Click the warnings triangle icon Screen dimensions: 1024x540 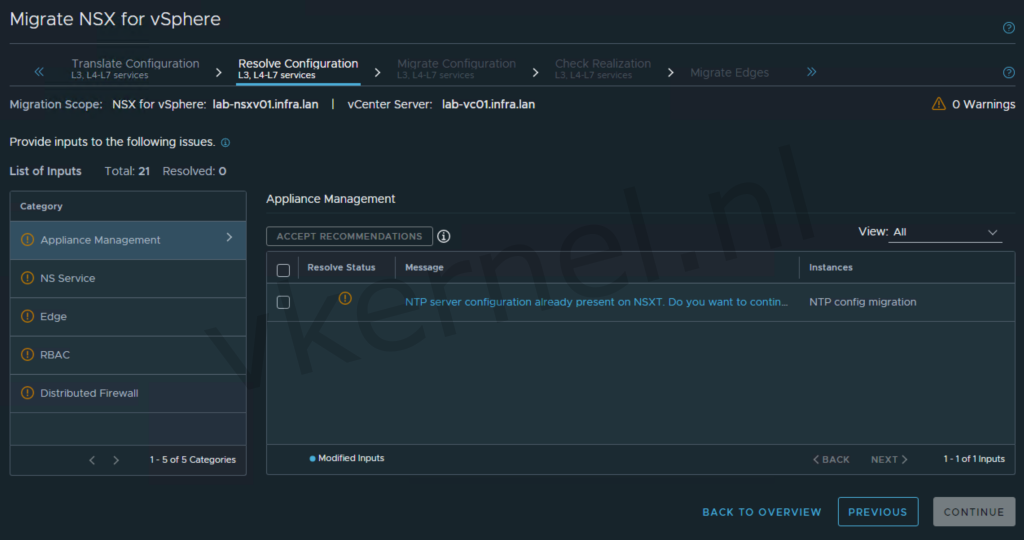point(938,104)
